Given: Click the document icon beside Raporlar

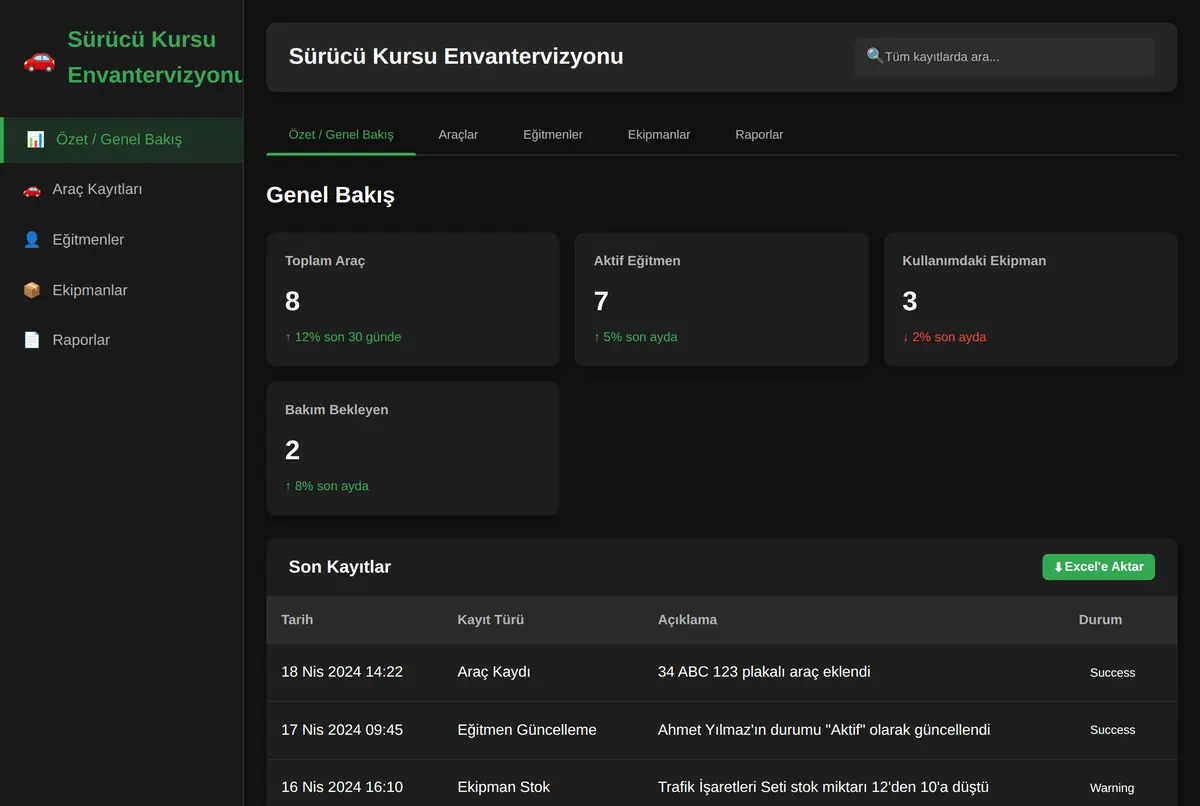Looking at the screenshot, I should pos(32,340).
